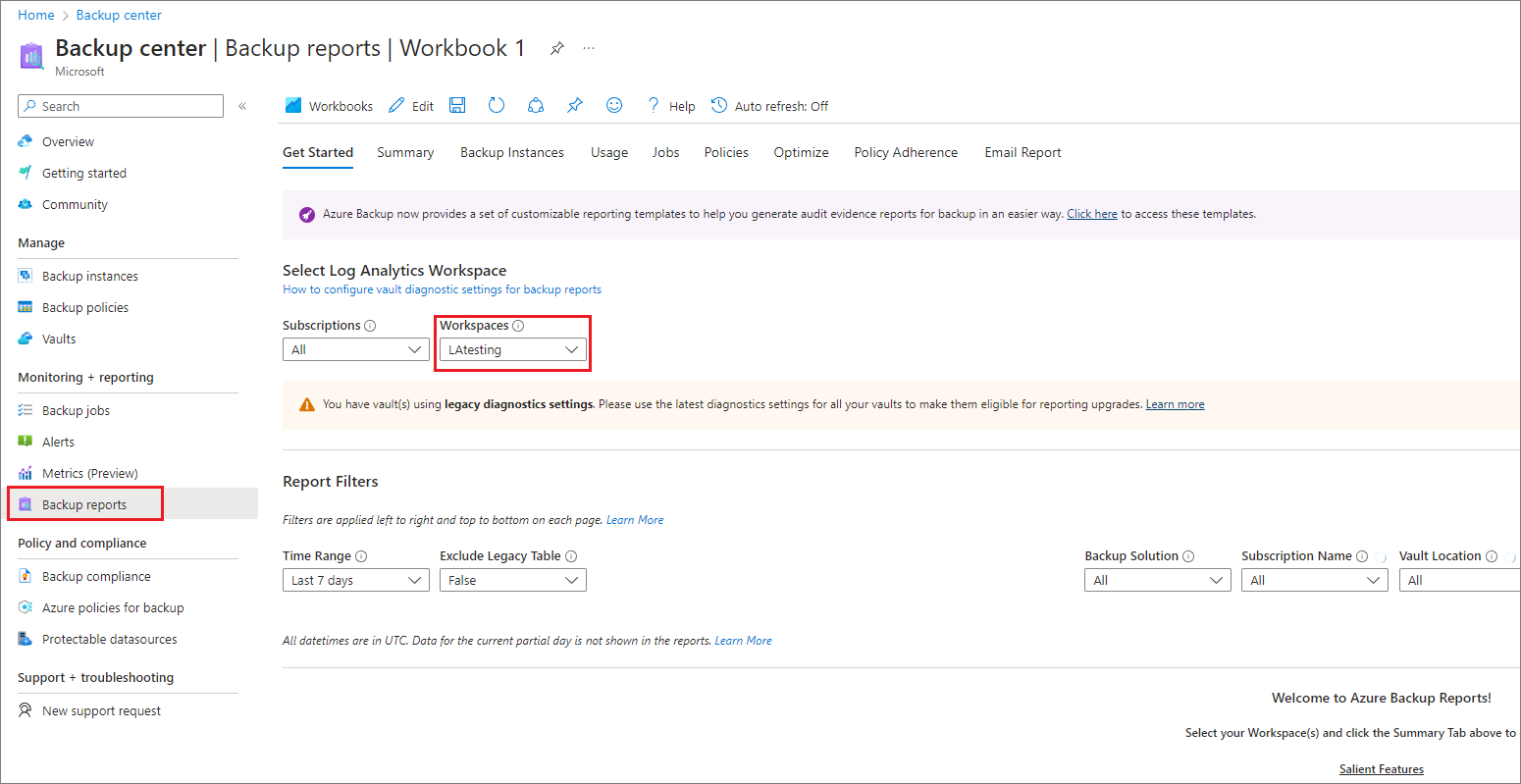The image size is (1521, 784).
Task: Expand the Workspaces dropdown showing LAtesting
Action: 513,349
